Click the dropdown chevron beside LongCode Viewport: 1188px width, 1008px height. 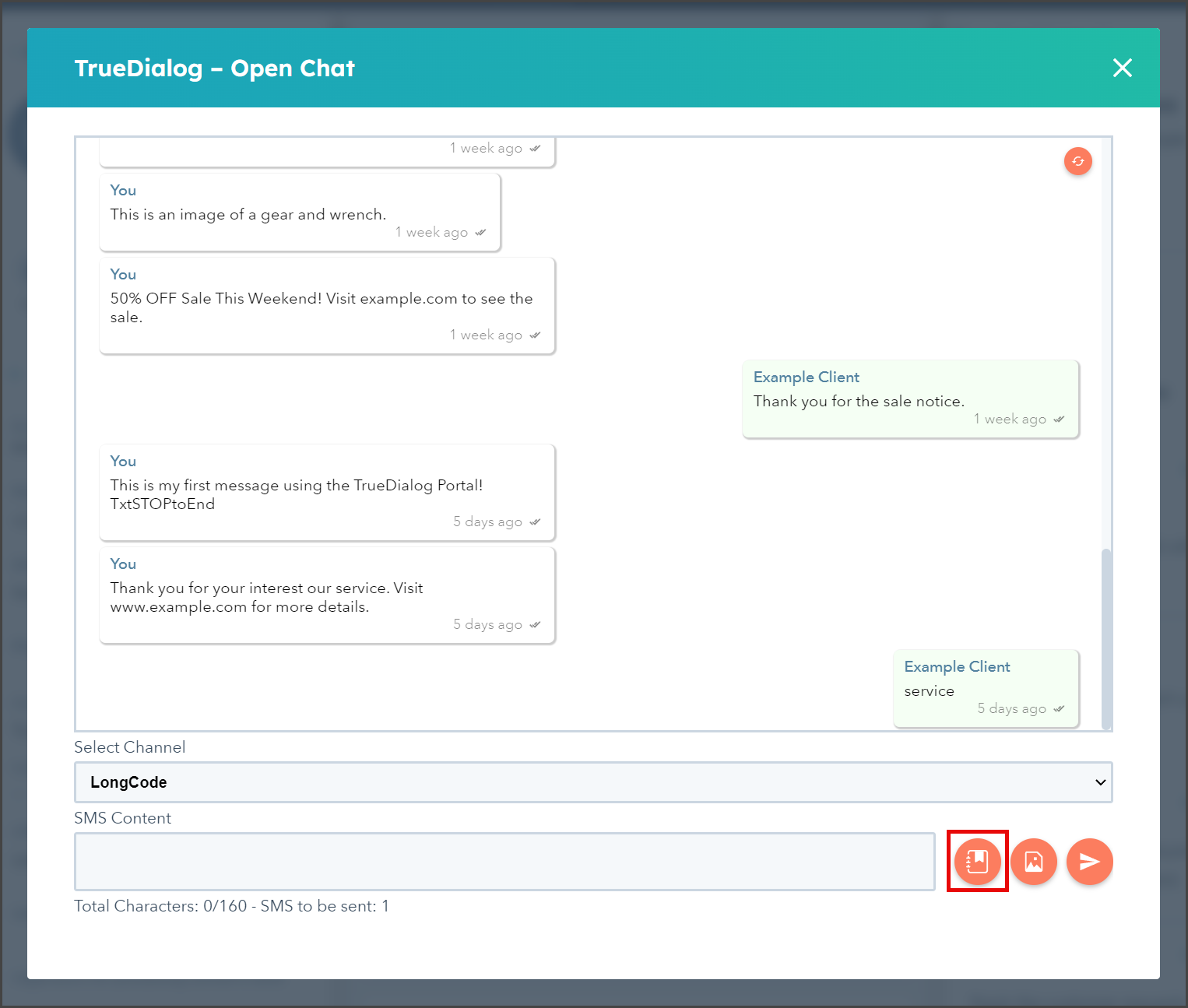click(x=1100, y=782)
